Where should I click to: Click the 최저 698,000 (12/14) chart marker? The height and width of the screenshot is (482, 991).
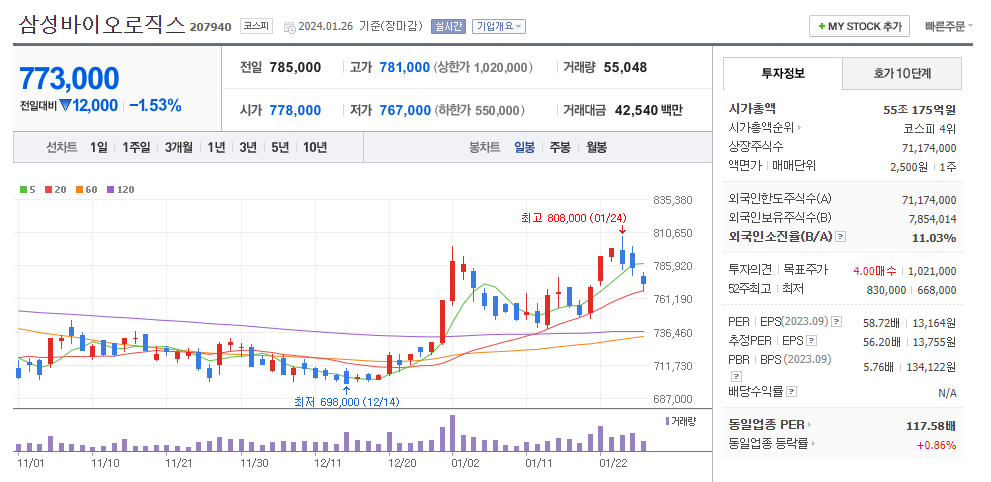347,402
